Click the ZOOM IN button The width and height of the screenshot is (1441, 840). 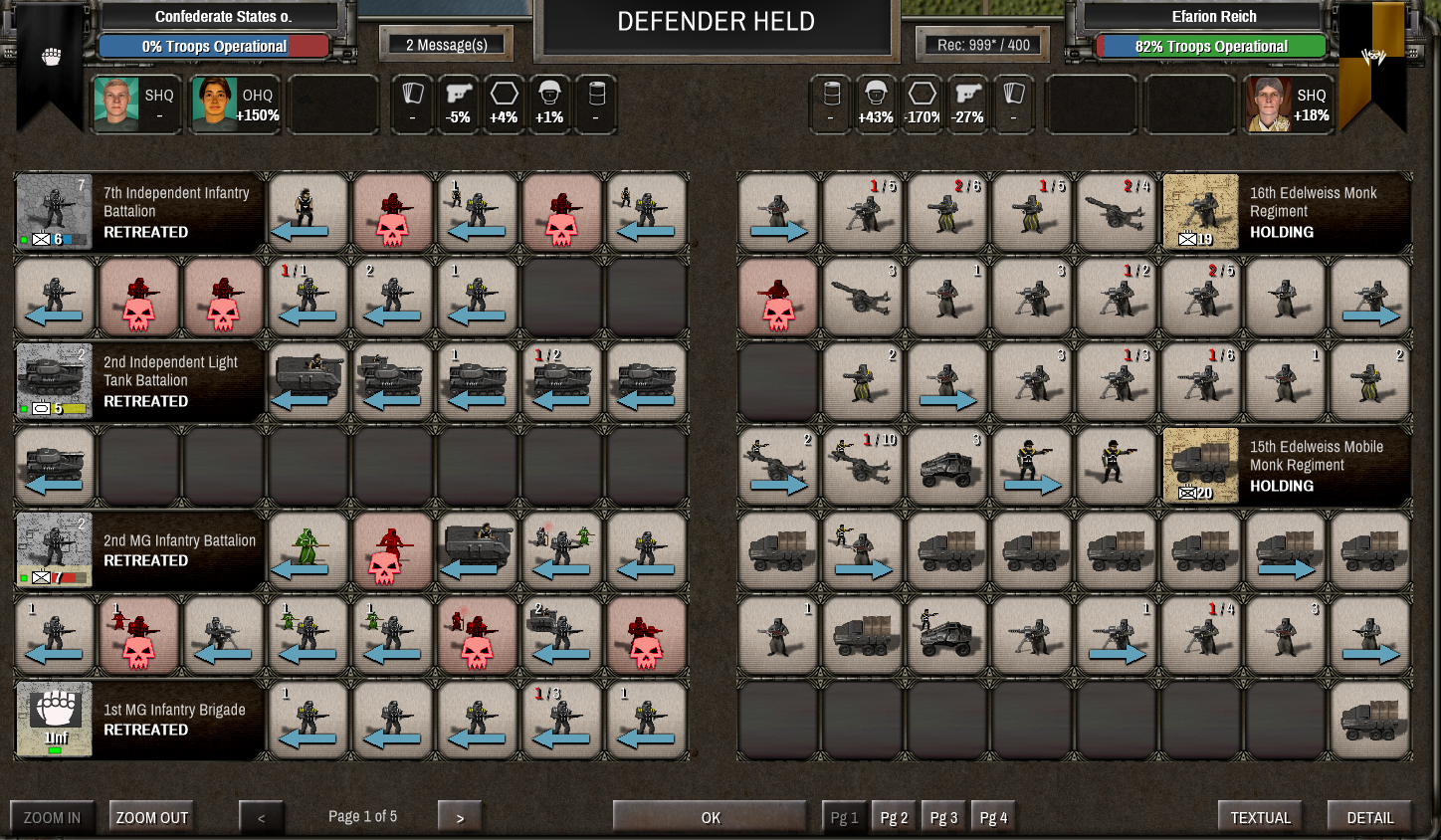[53, 817]
